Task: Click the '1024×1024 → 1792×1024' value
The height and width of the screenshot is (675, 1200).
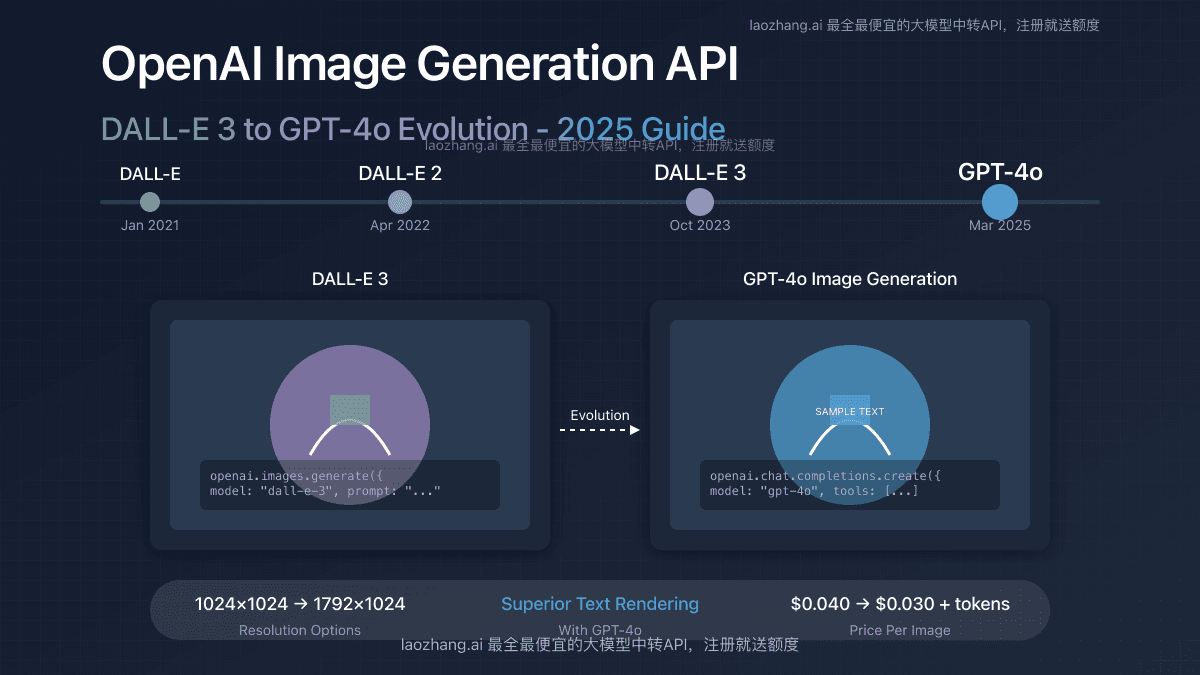Action: [300, 604]
